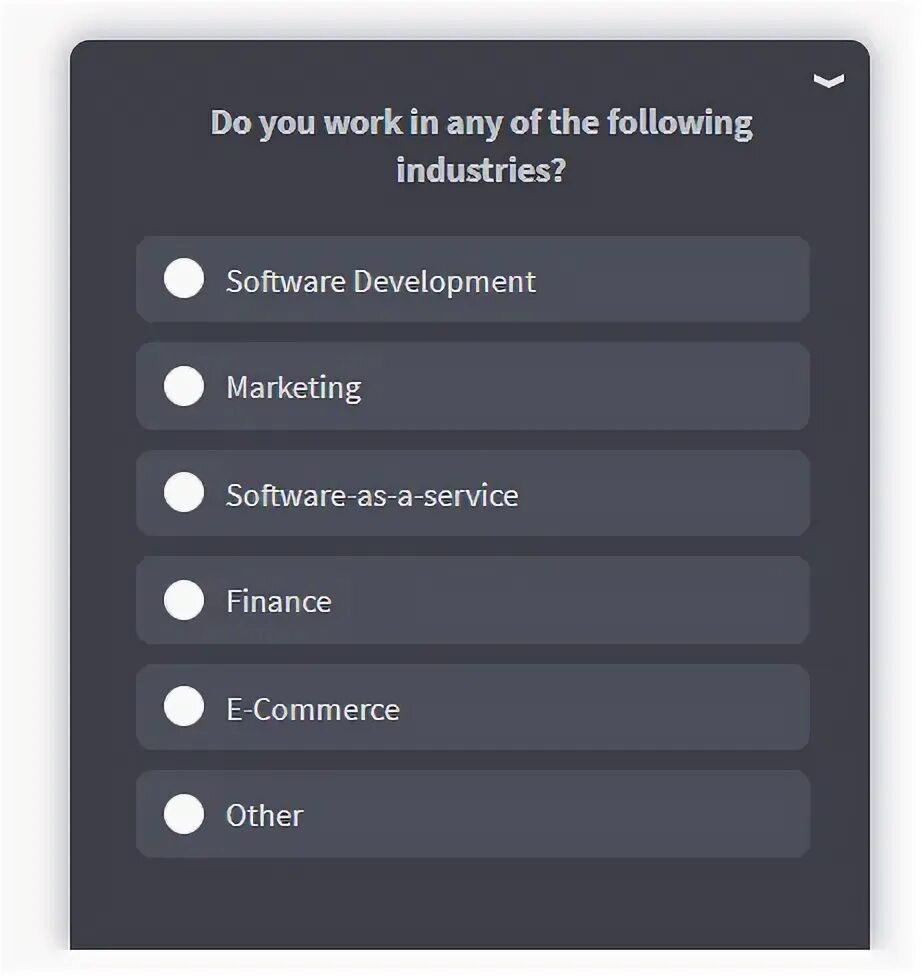Image resolution: width=922 pixels, height=976 pixels.
Task: Click the 'Finance' label text
Action: click(279, 602)
